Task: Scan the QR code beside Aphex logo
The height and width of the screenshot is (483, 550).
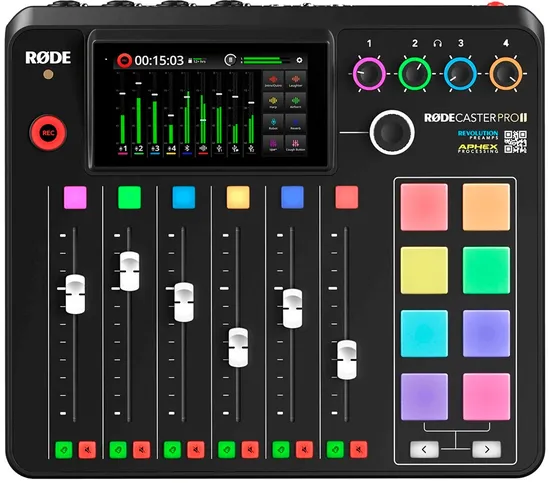Action: click(515, 142)
